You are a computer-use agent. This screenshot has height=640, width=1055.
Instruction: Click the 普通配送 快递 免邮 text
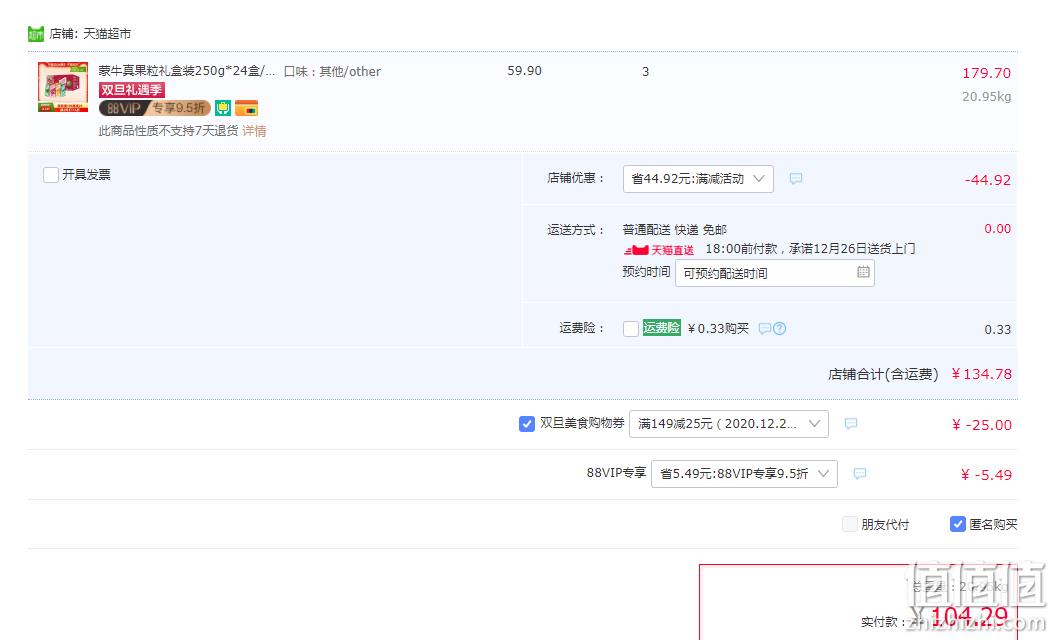[674, 230]
